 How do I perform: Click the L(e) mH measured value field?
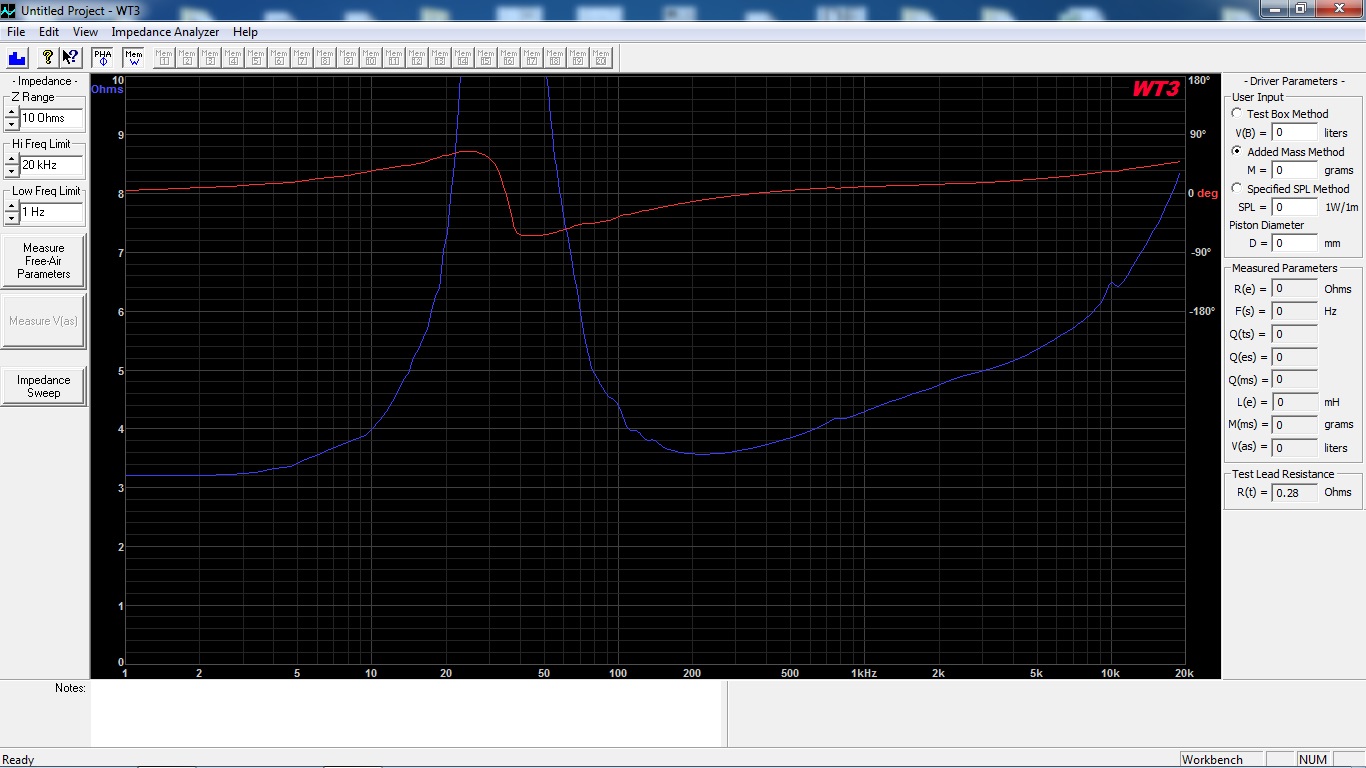pos(1295,402)
